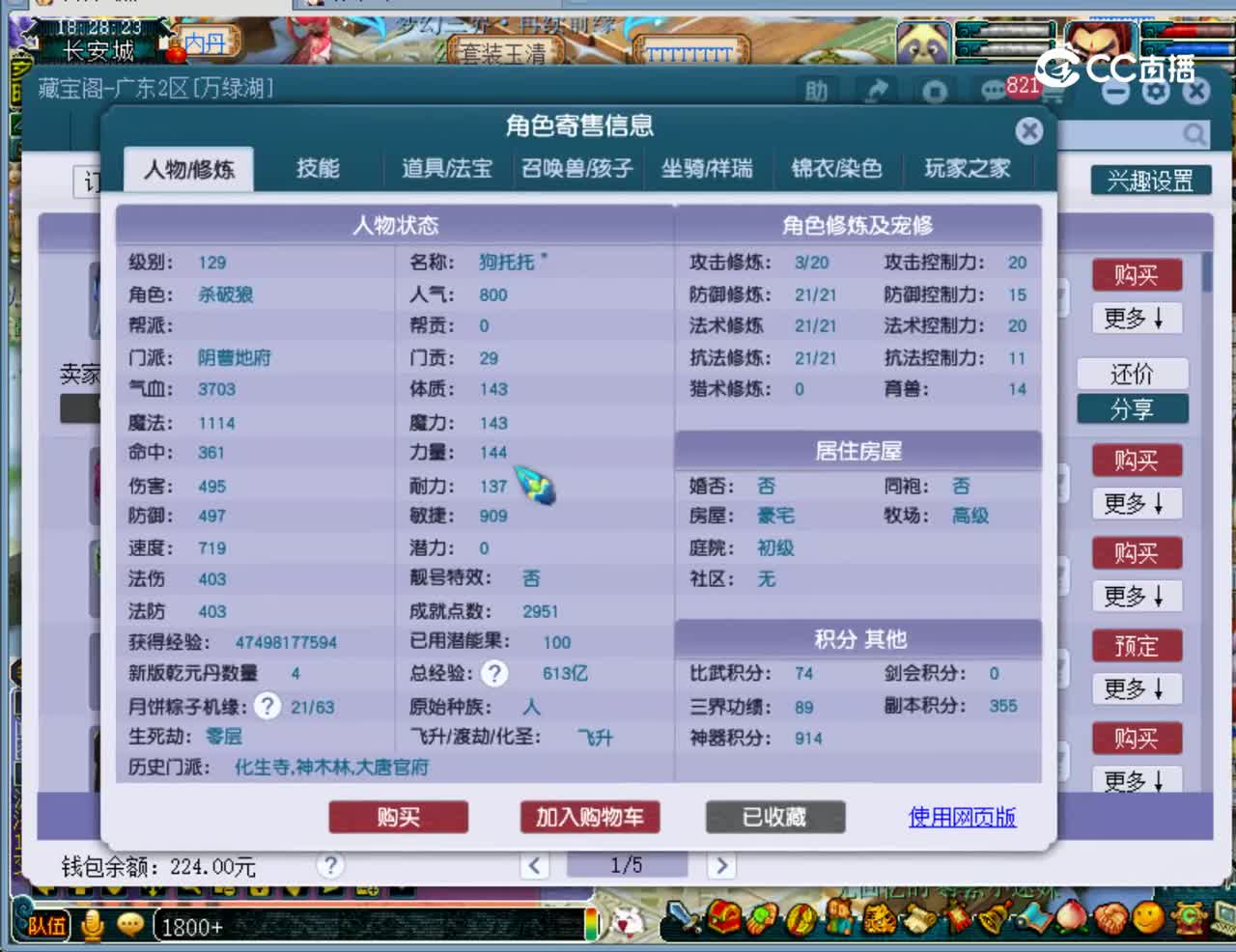This screenshot has height=952, width=1236.
Task: Click the microphone voice icon
Action: [93, 926]
